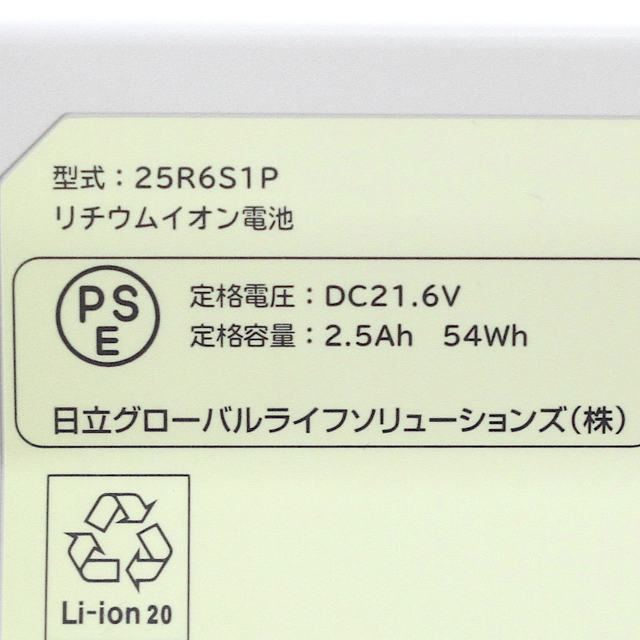
Task: Click the letter E in the PSE mark
Action: coord(108,340)
